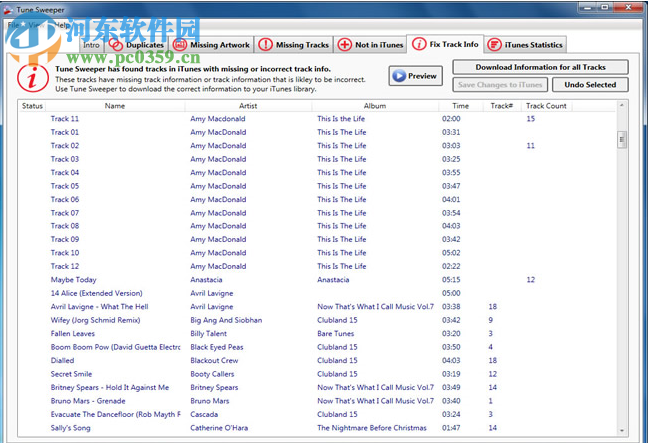Click the 05:15 time cell
The width and height of the screenshot is (652, 443).
451,280
